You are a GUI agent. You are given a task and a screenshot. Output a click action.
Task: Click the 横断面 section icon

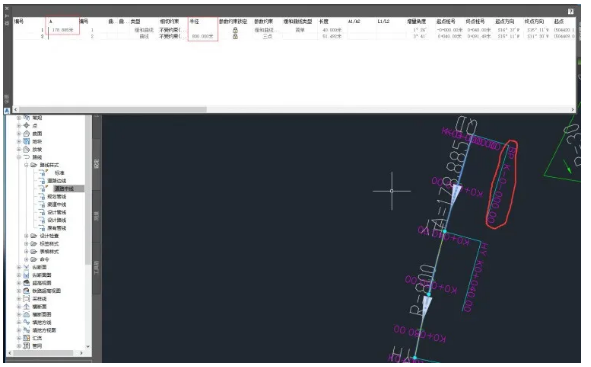coord(26,306)
